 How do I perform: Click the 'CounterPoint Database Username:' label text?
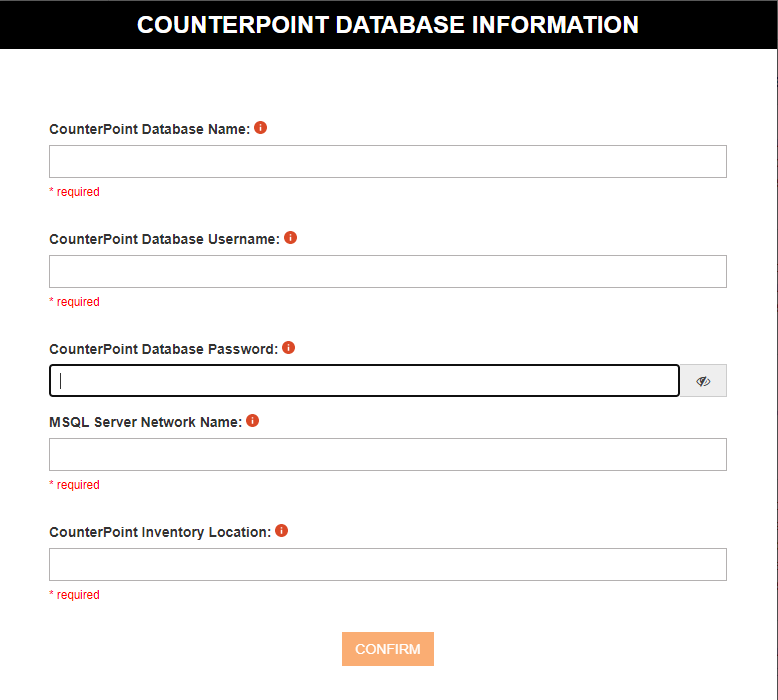coord(165,240)
